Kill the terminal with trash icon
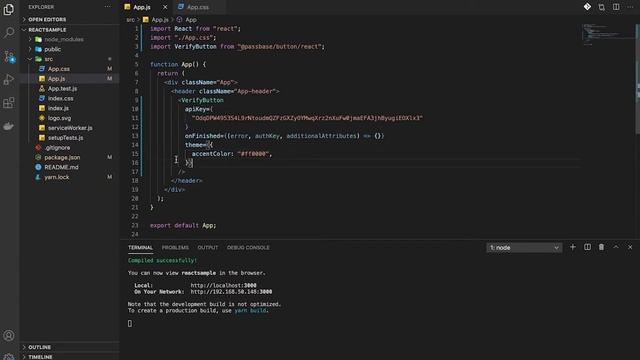This screenshot has width=640, height=360. 601,247
